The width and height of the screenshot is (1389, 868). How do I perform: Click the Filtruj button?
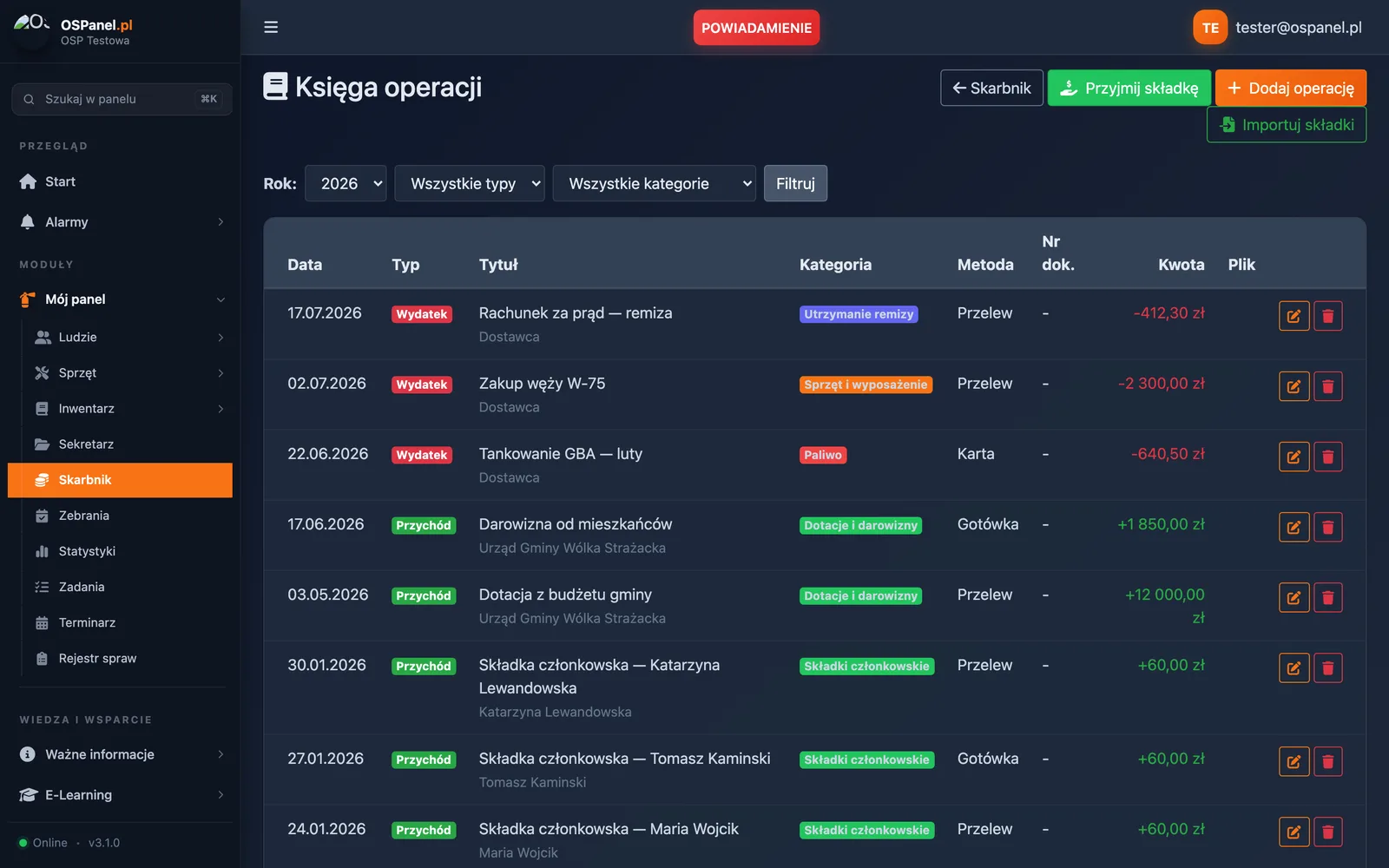[795, 183]
